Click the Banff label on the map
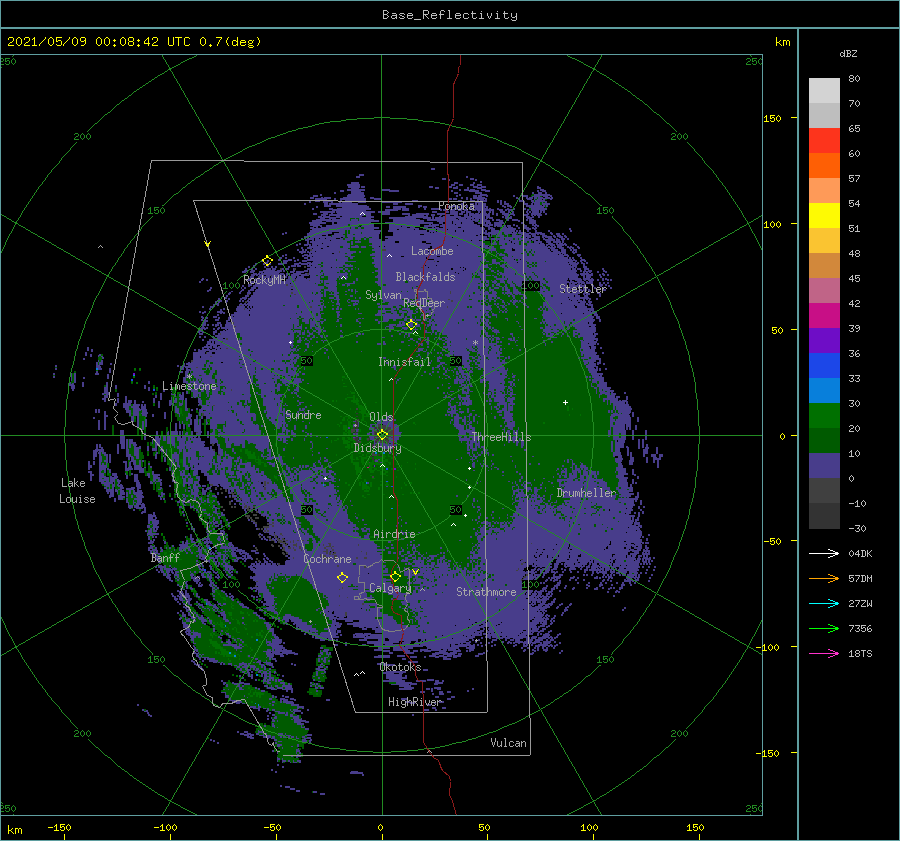 coord(165,558)
